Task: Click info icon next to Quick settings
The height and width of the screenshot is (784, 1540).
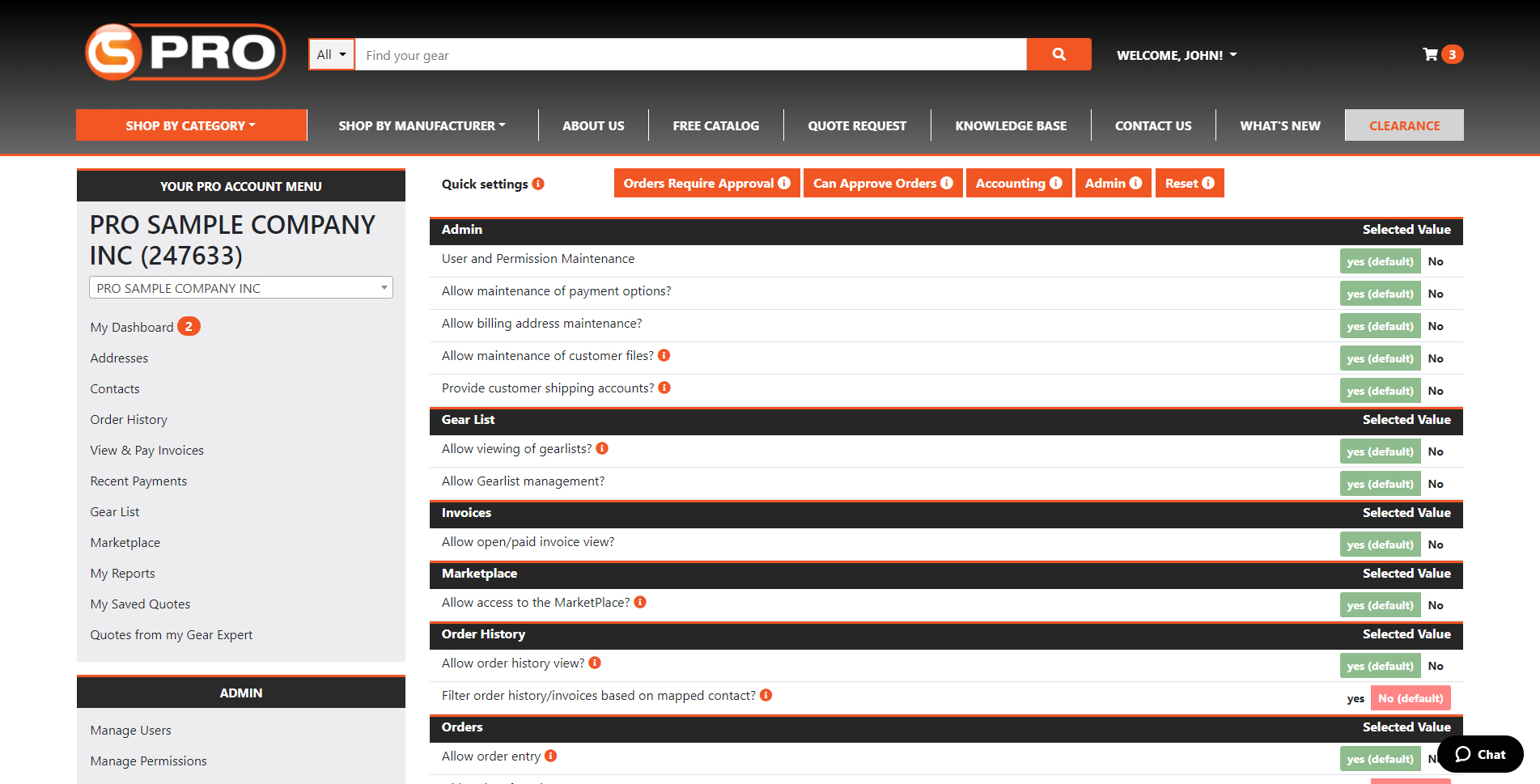Action: point(538,184)
